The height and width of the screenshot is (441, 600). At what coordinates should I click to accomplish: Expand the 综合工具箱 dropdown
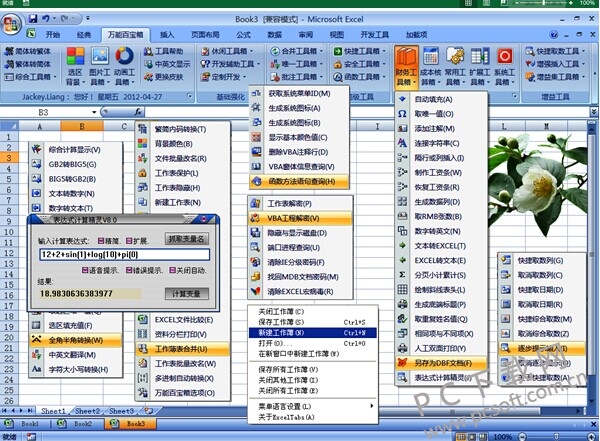pyautogui.click(x=55, y=77)
